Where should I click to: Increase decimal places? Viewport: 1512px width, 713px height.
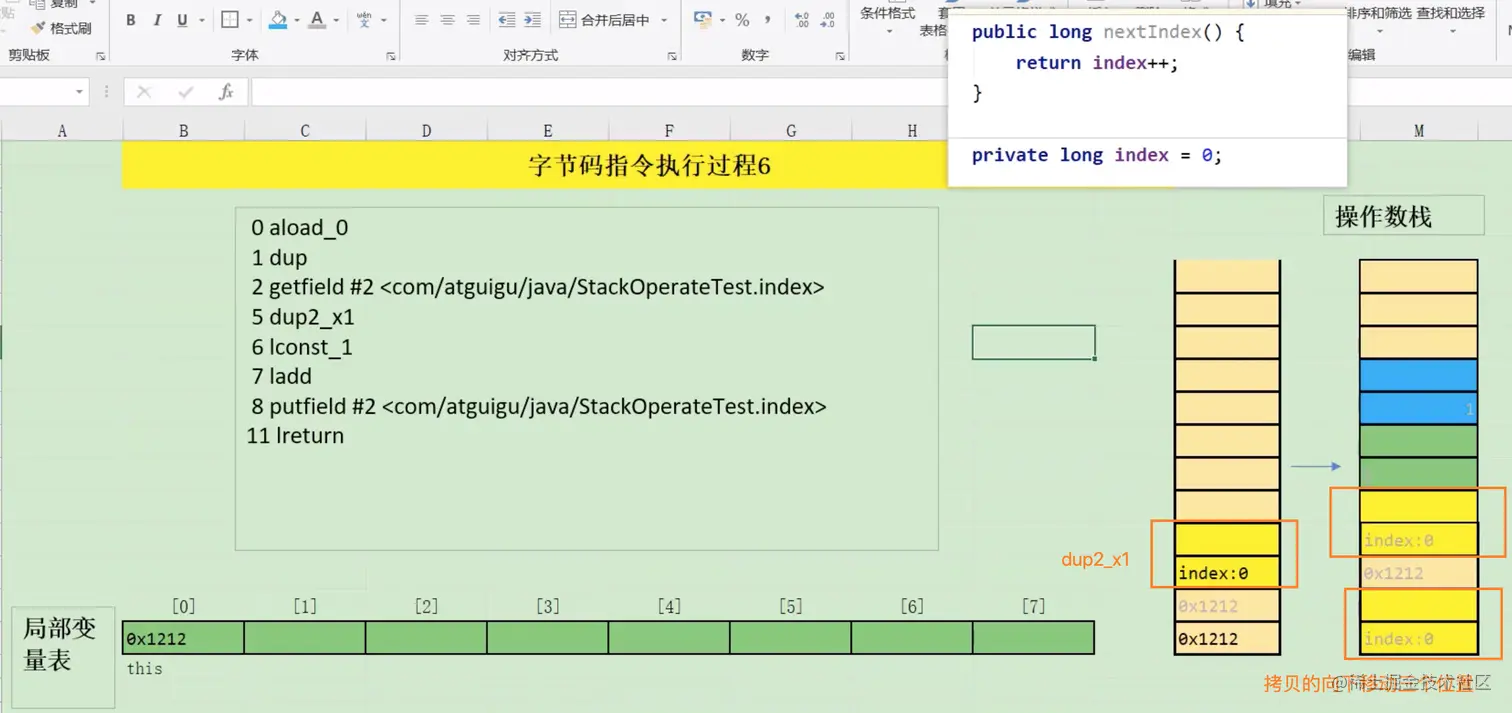(802, 20)
